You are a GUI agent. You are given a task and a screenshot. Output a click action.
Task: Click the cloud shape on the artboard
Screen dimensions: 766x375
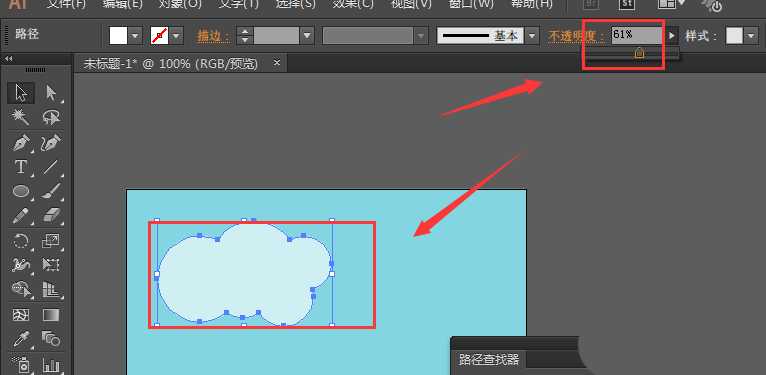pos(244,273)
